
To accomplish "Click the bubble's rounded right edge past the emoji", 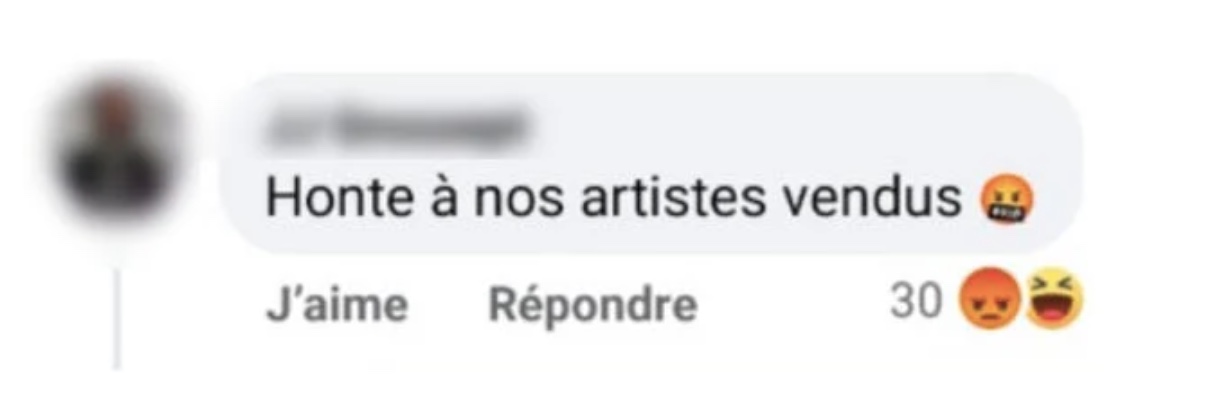I will 1062,201.
